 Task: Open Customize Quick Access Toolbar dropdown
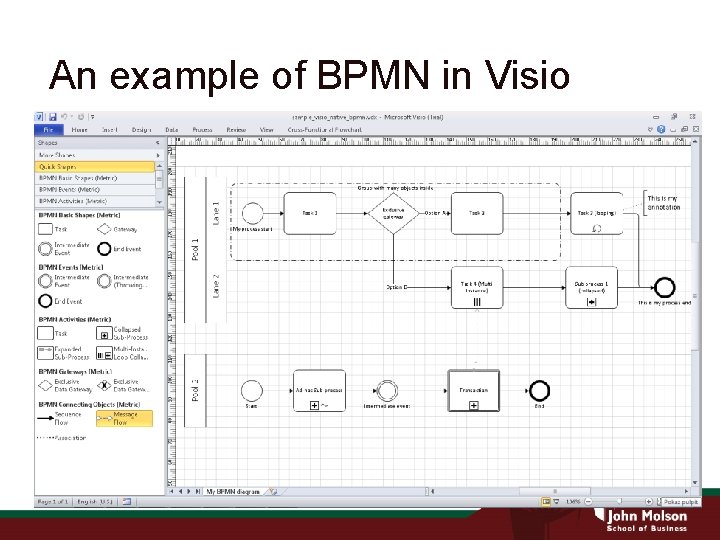(x=92, y=117)
